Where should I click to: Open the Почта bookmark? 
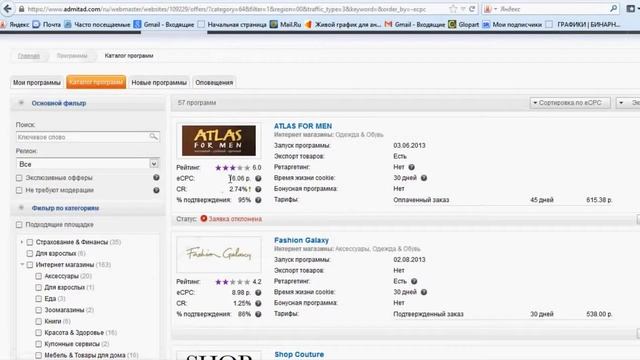[47, 24]
